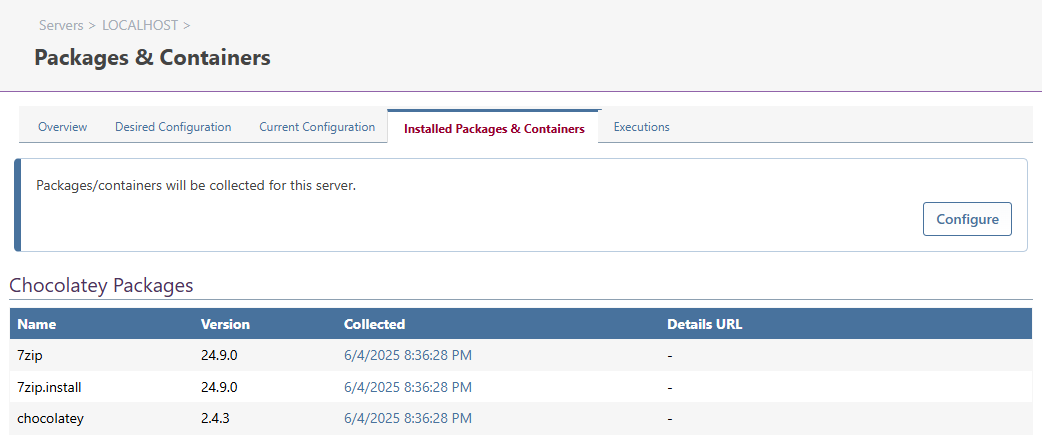Click the Configure button
Screen dimensions: 1042x444
(967, 219)
